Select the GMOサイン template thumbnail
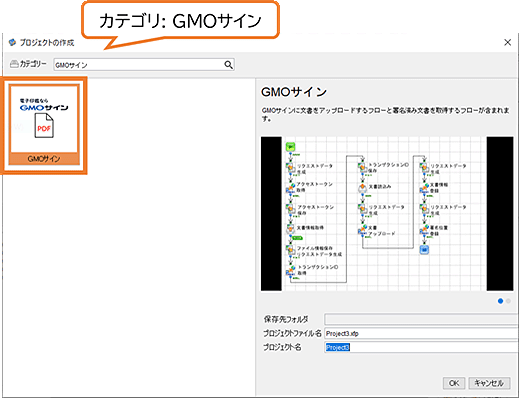The width and height of the screenshot is (519, 398). pyautogui.click(x=44, y=125)
